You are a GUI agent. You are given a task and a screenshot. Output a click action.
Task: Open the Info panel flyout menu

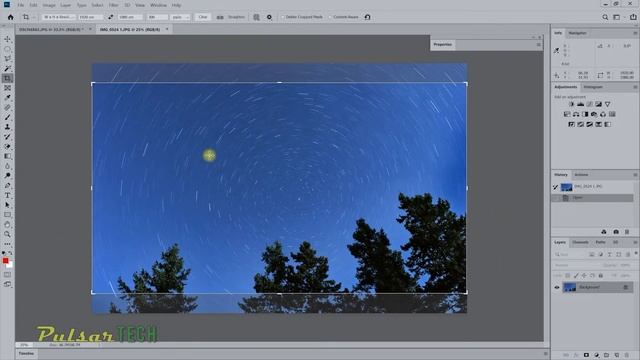(635, 33)
